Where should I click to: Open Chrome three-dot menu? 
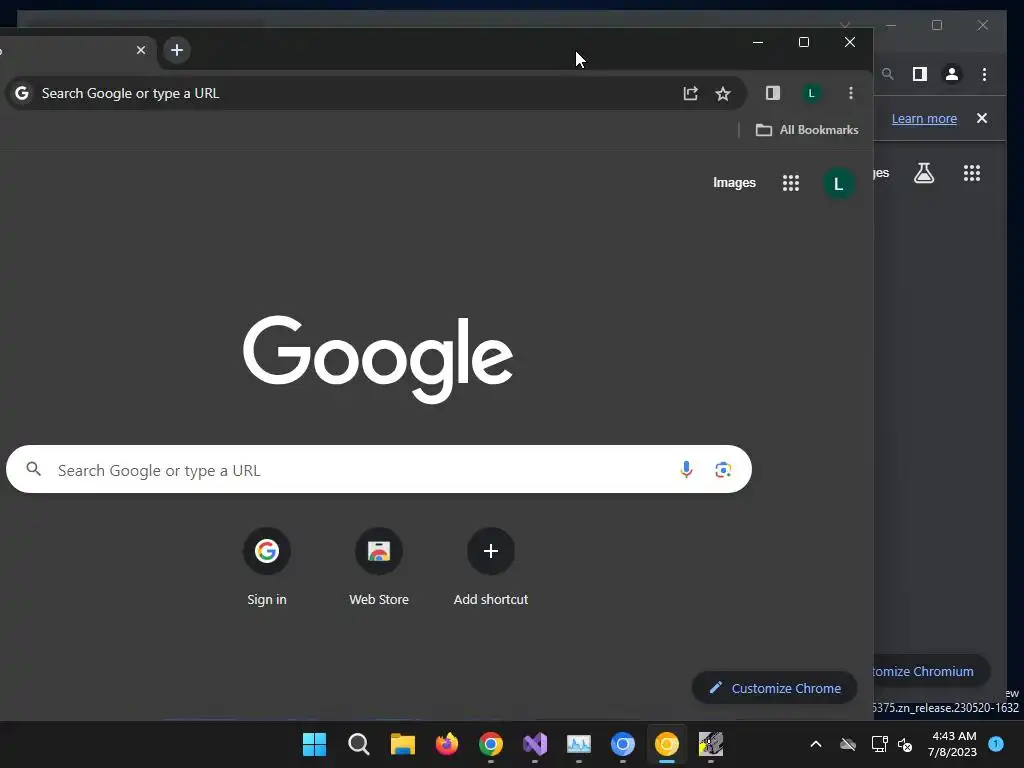pos(850,93)
